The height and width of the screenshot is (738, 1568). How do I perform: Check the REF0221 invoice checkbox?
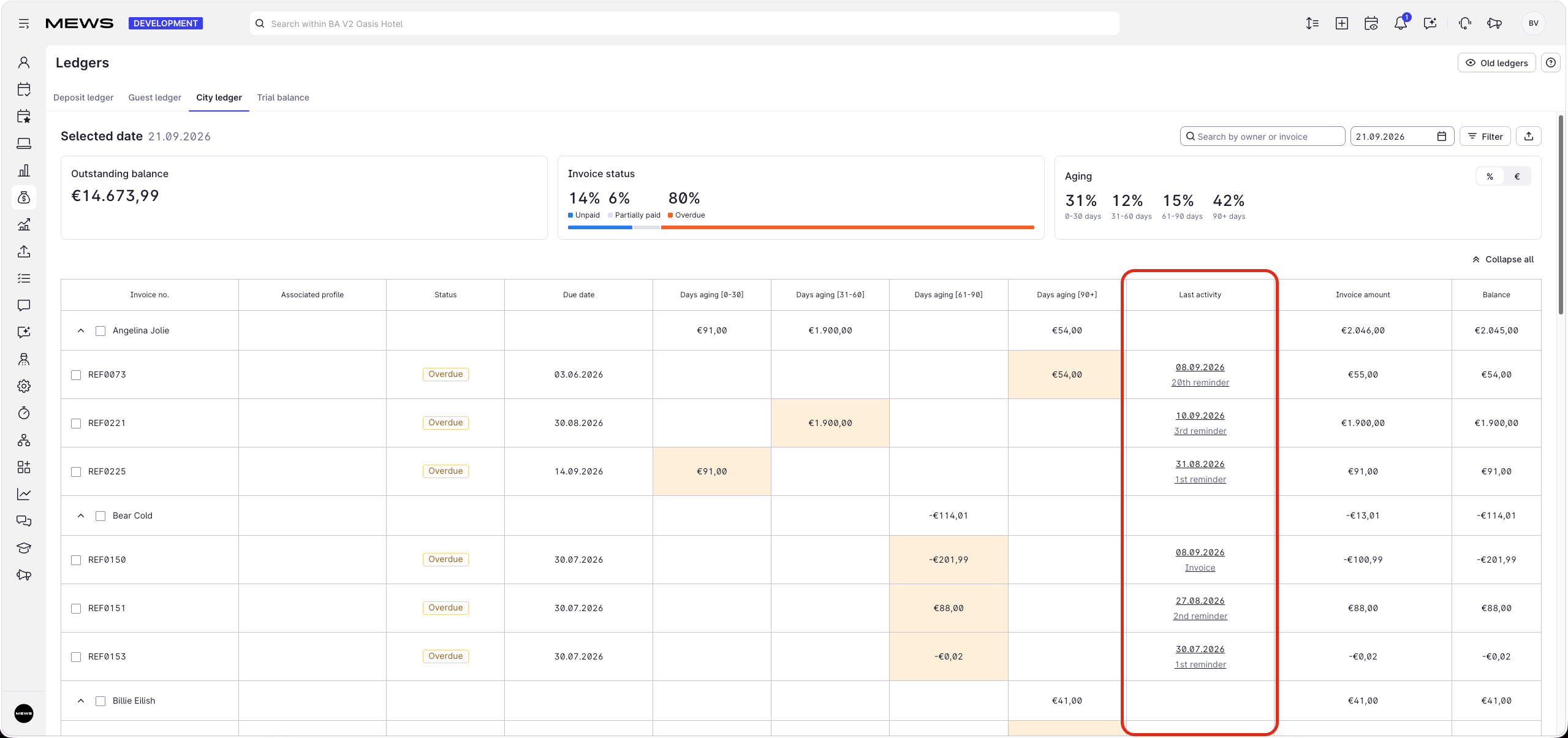click(x=76, y=424)
